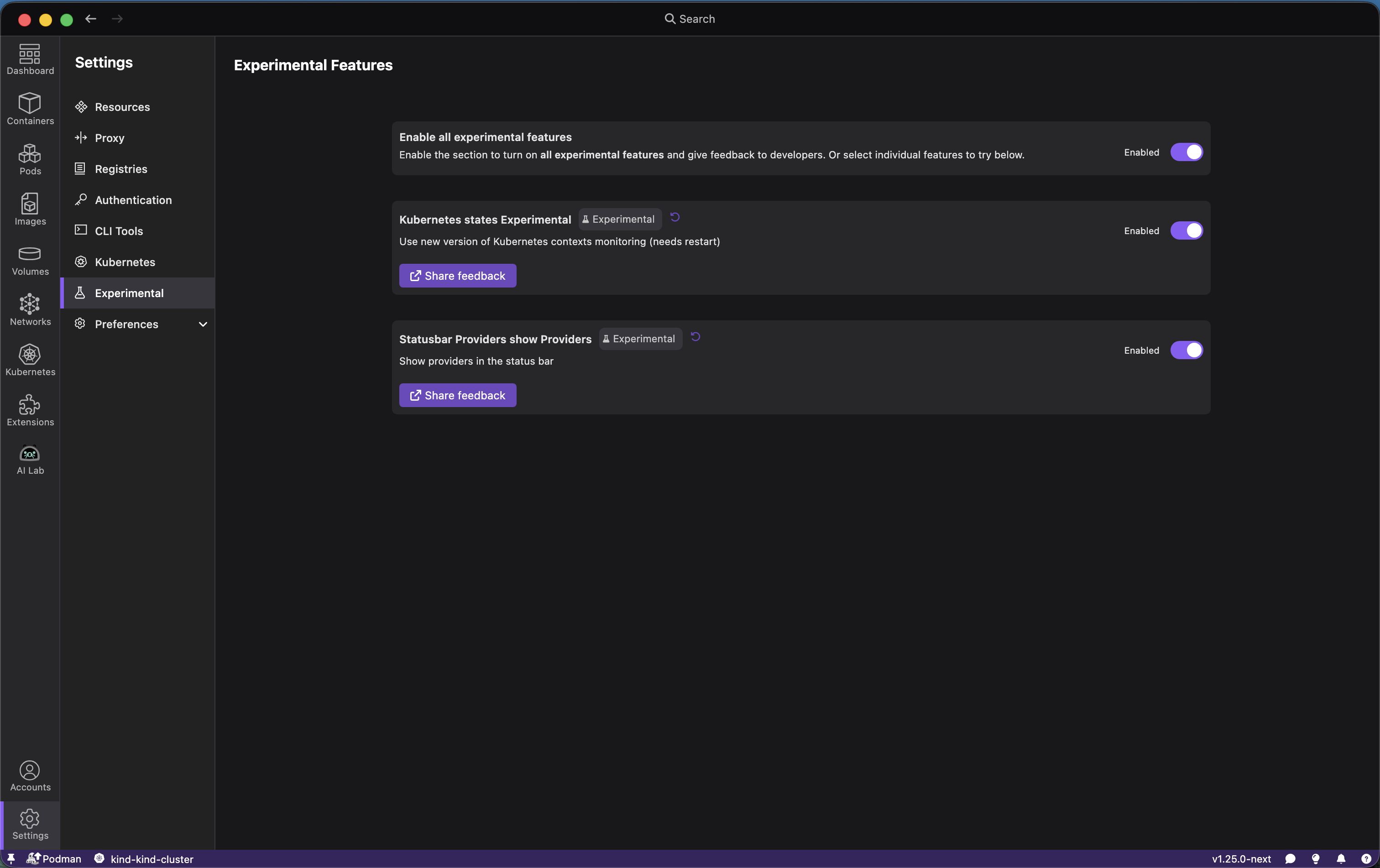Reset the Kubernetes states Experimental setting
The width and height of the screenshot is (1380, 868).
675,217
